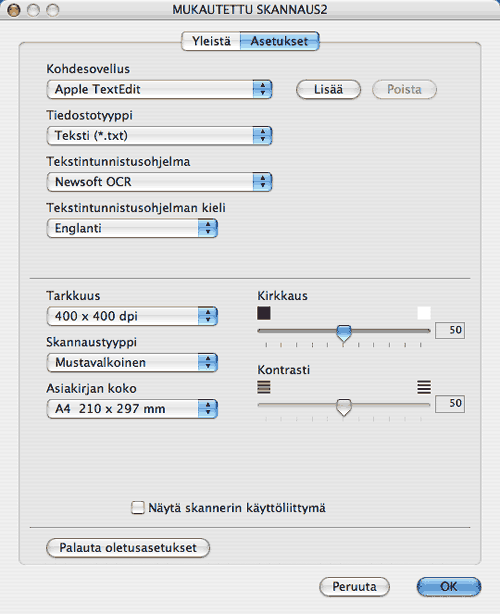Expand the Tiedostotyyppi Teksti (*.txt) dropdown
Image resolution: width=500 pixels, height=614 pixels.
(159, 135)
